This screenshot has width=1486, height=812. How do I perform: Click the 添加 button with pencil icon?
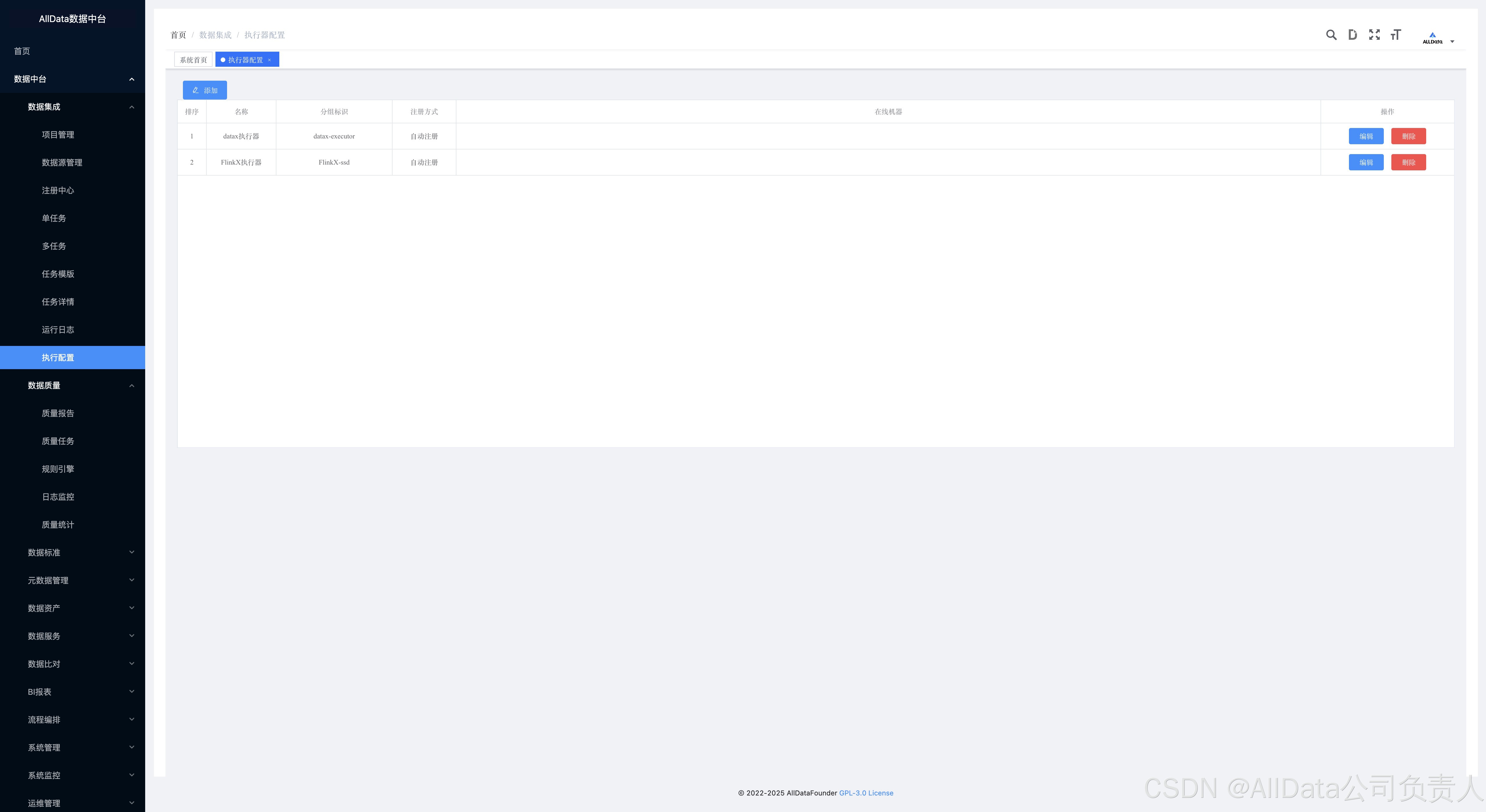[205, 91]
